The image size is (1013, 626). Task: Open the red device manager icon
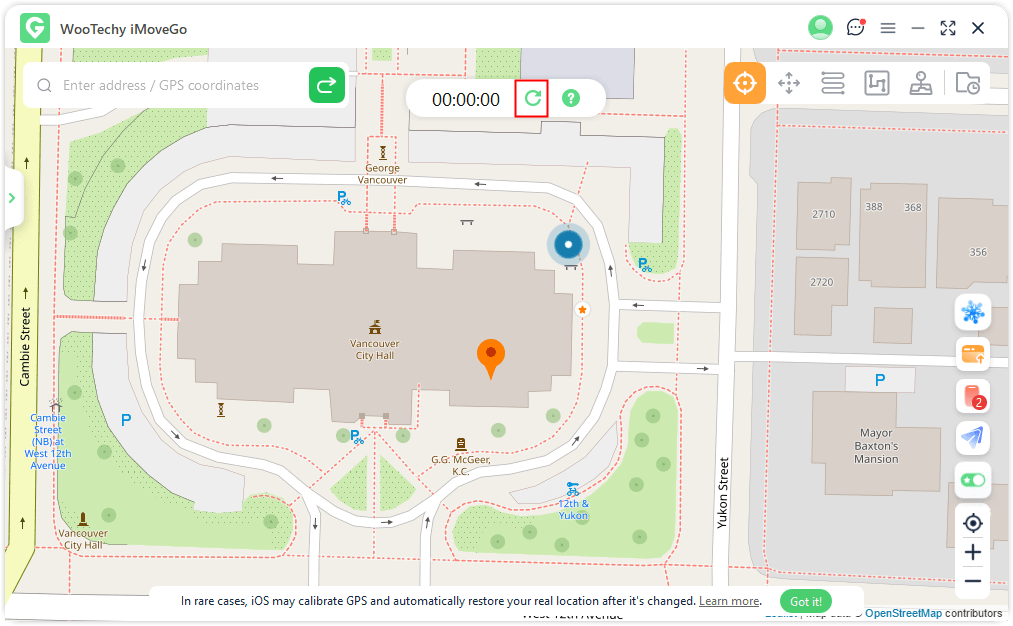coord(972,396)
